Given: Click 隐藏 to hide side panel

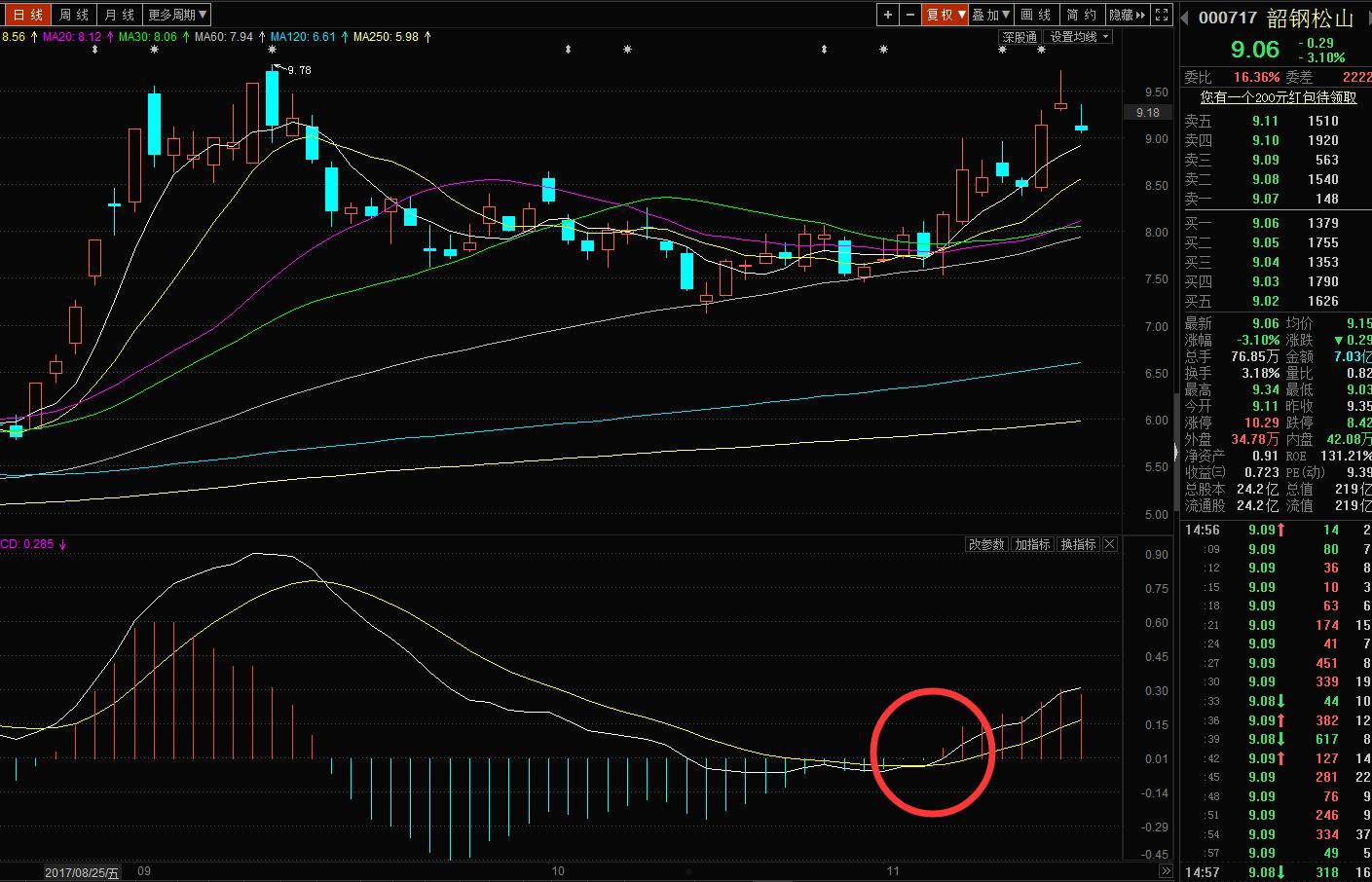Looking at the screenshot, I should click(1128, 15).
